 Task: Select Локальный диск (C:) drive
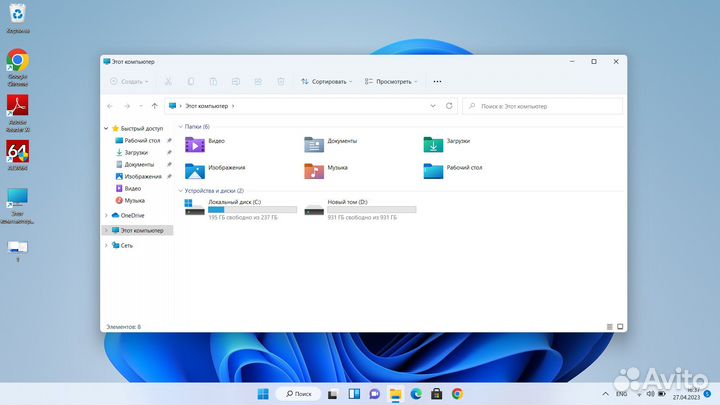[x=241, y=209]
